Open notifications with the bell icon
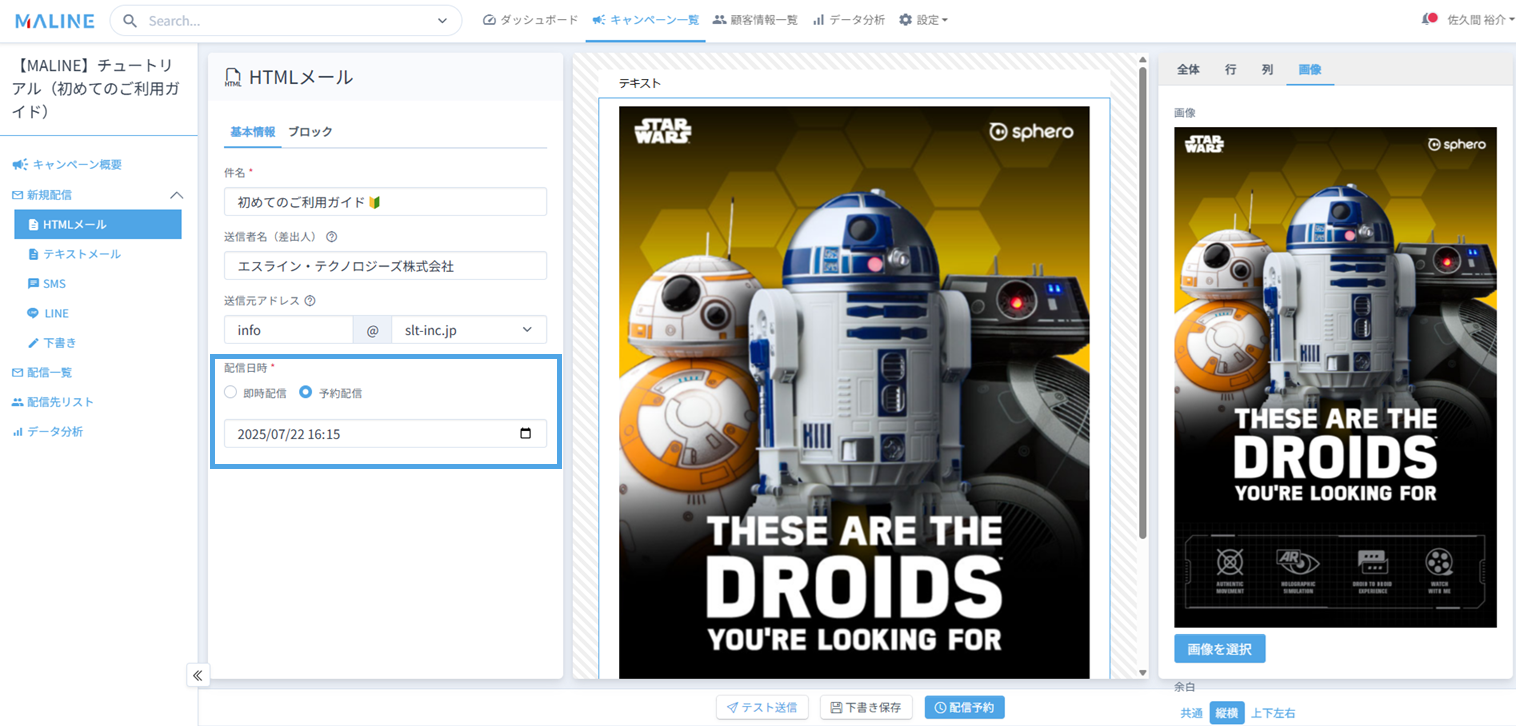Screen dimensions: 1532x728 (1429, 19)
